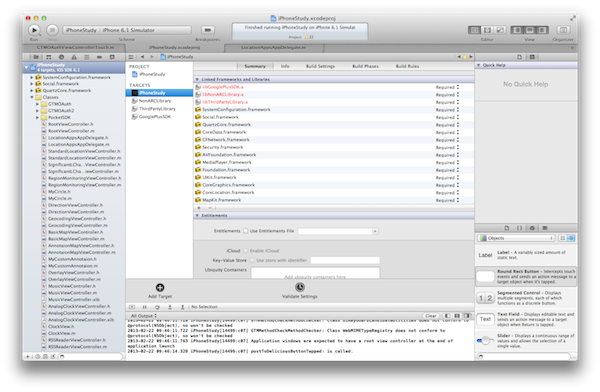The image size is (600, 392).
Task: Click the Run play button
Action: pos(34,30)
